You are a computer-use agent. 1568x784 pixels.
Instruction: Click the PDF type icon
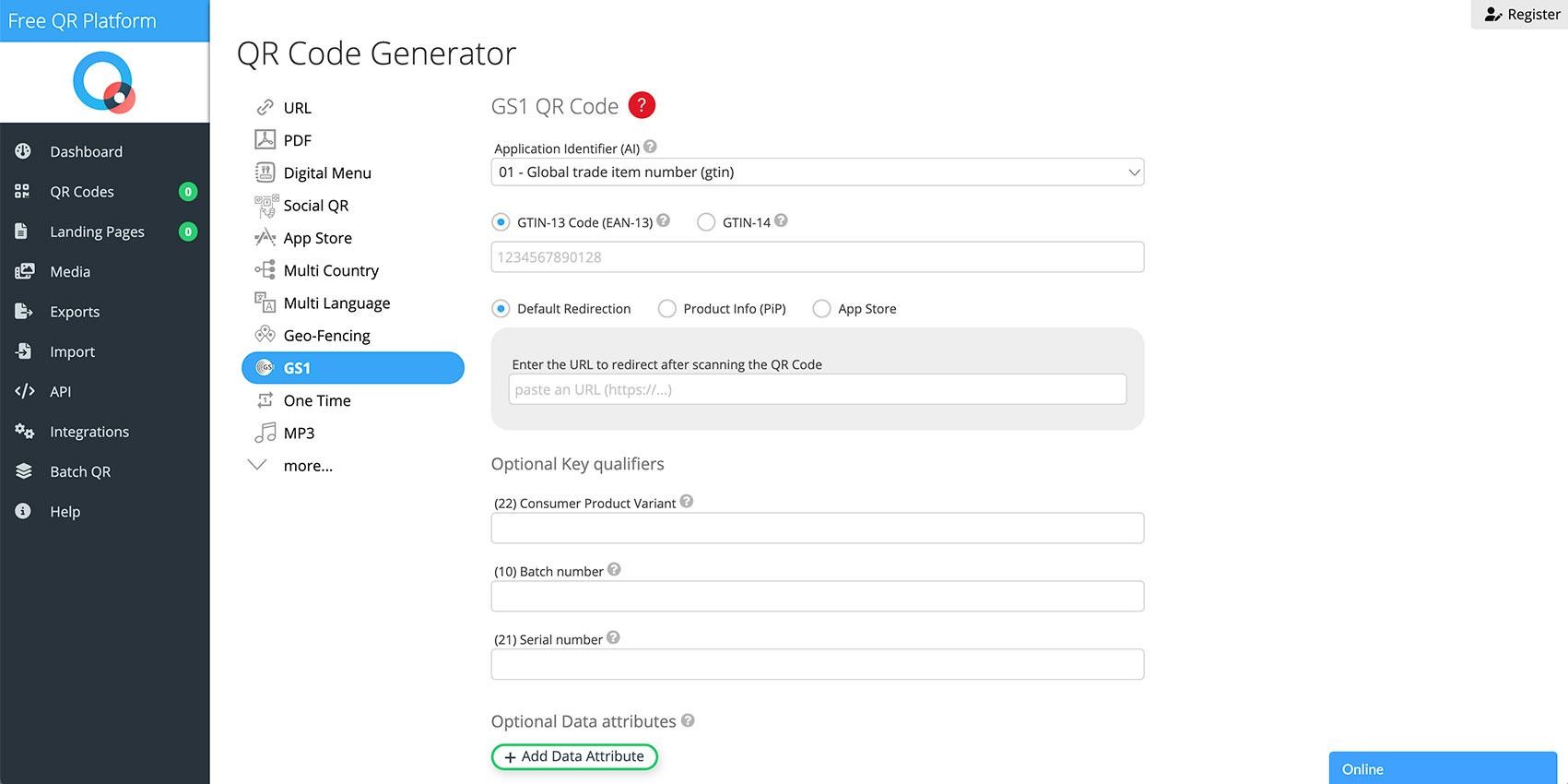click(265, 139)
